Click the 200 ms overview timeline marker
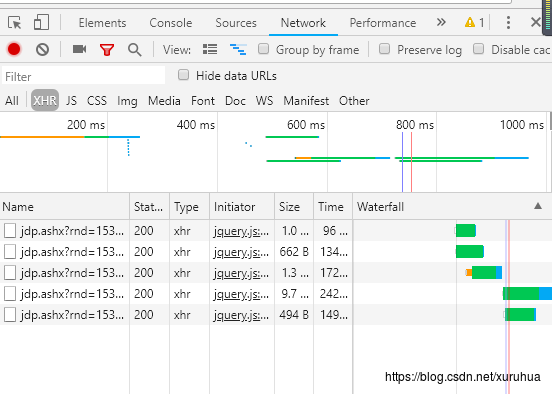This screenshot has height=394, width=552. (86, 125)
